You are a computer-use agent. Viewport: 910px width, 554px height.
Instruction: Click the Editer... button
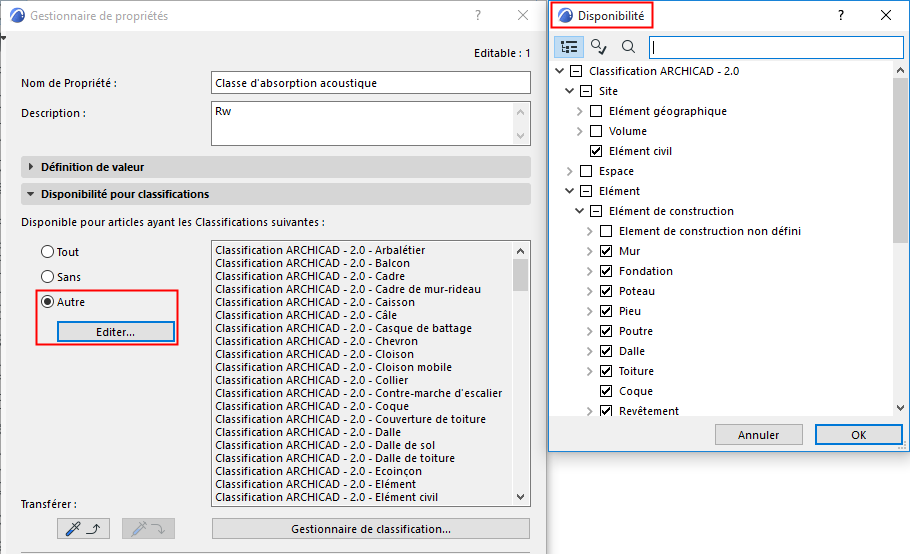tap(115, 332)
